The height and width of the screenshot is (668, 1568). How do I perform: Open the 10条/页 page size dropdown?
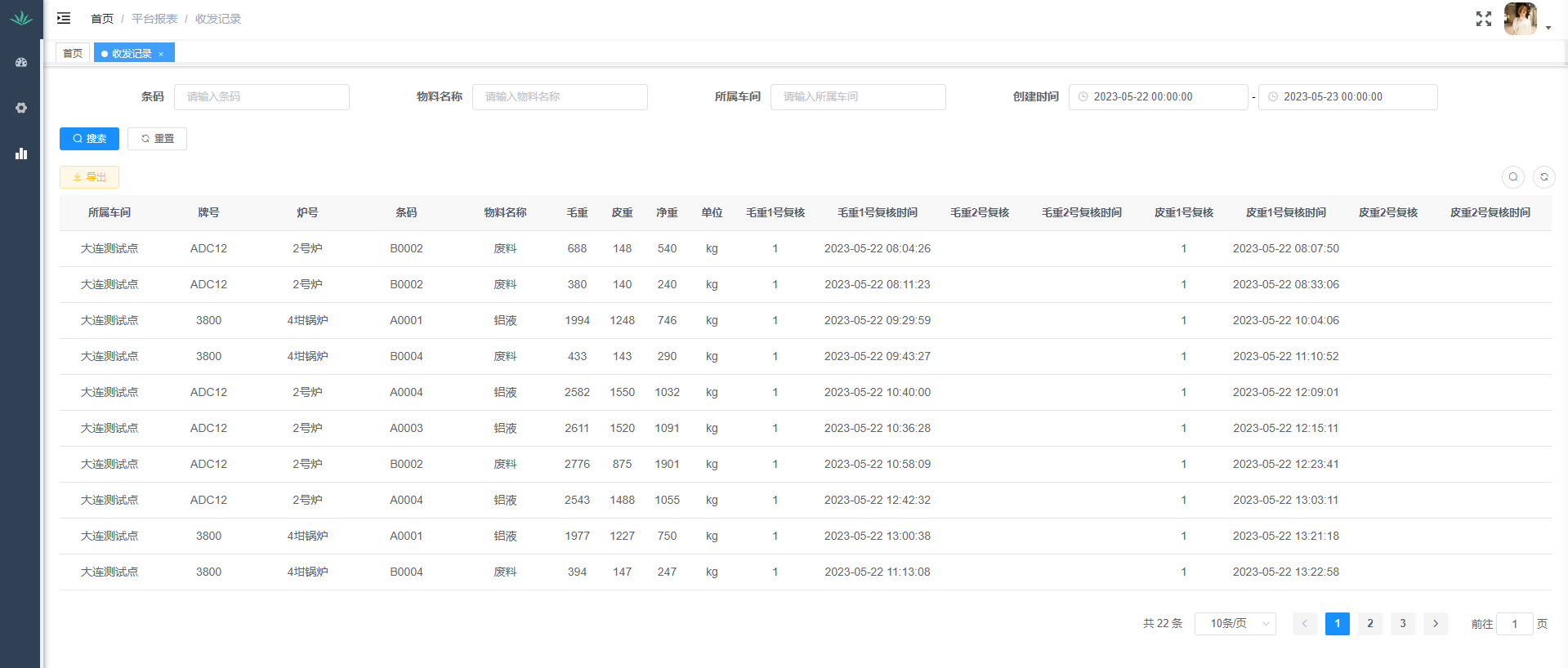click(x=1235, y=624)
